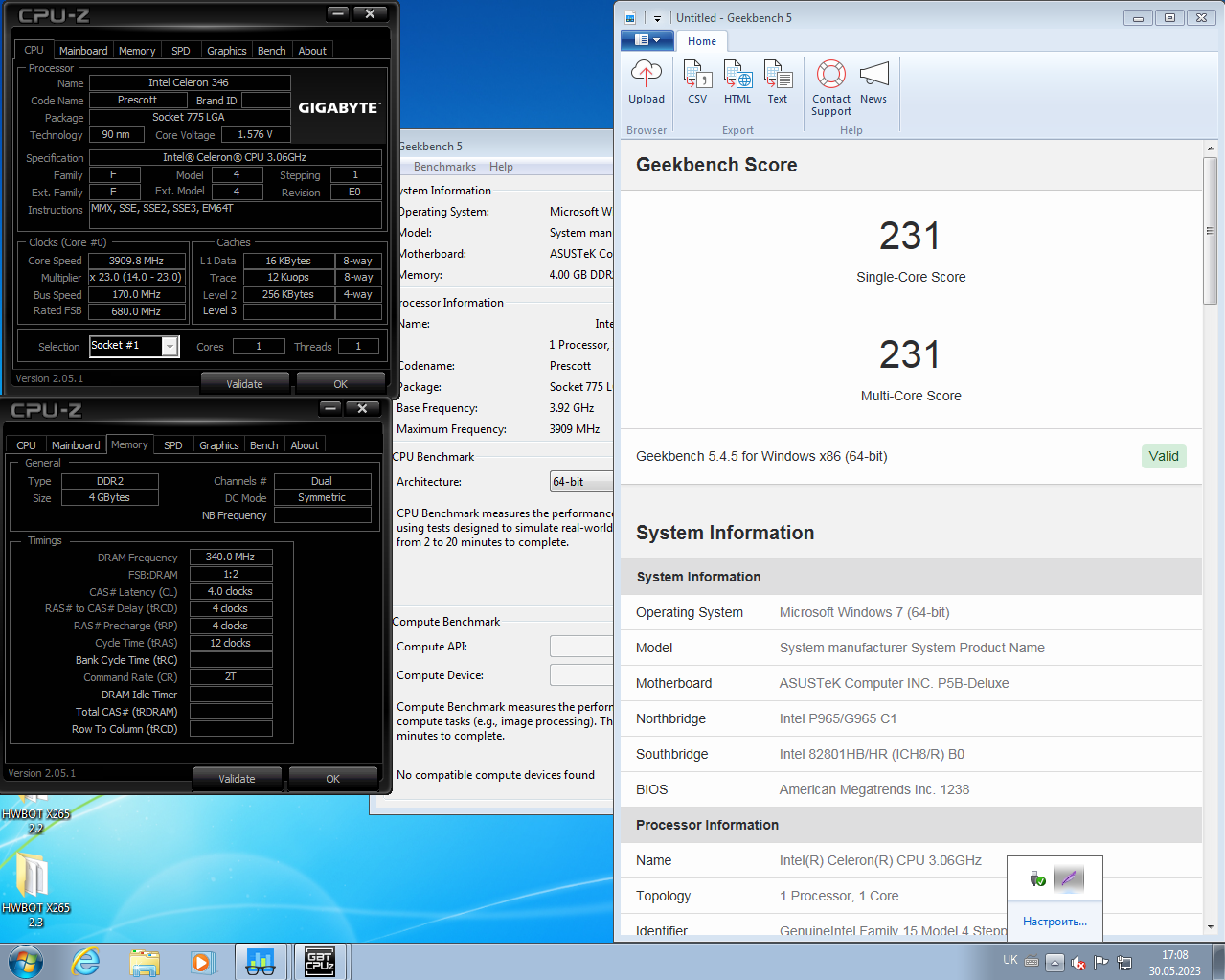The height and width of the screenshot is (980, 1225).
Task: Open Bench tab in lower CPU-Z window
Action: (264, 445)
